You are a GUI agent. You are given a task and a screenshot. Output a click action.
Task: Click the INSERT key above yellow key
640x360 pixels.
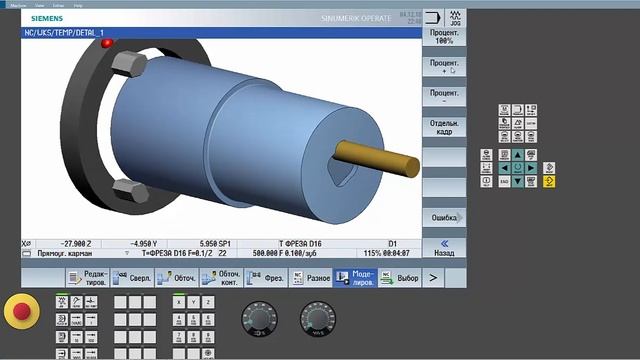(x=549, y=168)
